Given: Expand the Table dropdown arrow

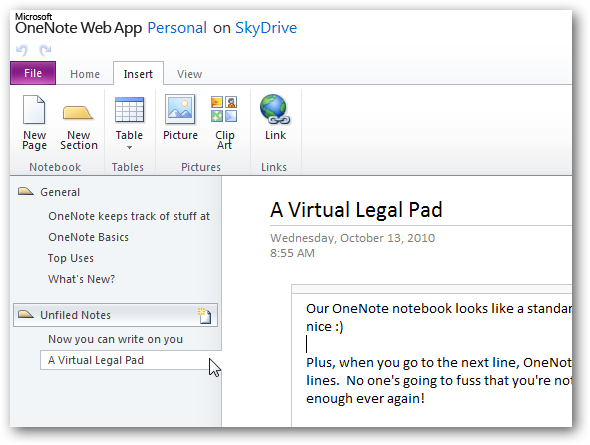Looking at the screenshot, I should coord(129,147).
